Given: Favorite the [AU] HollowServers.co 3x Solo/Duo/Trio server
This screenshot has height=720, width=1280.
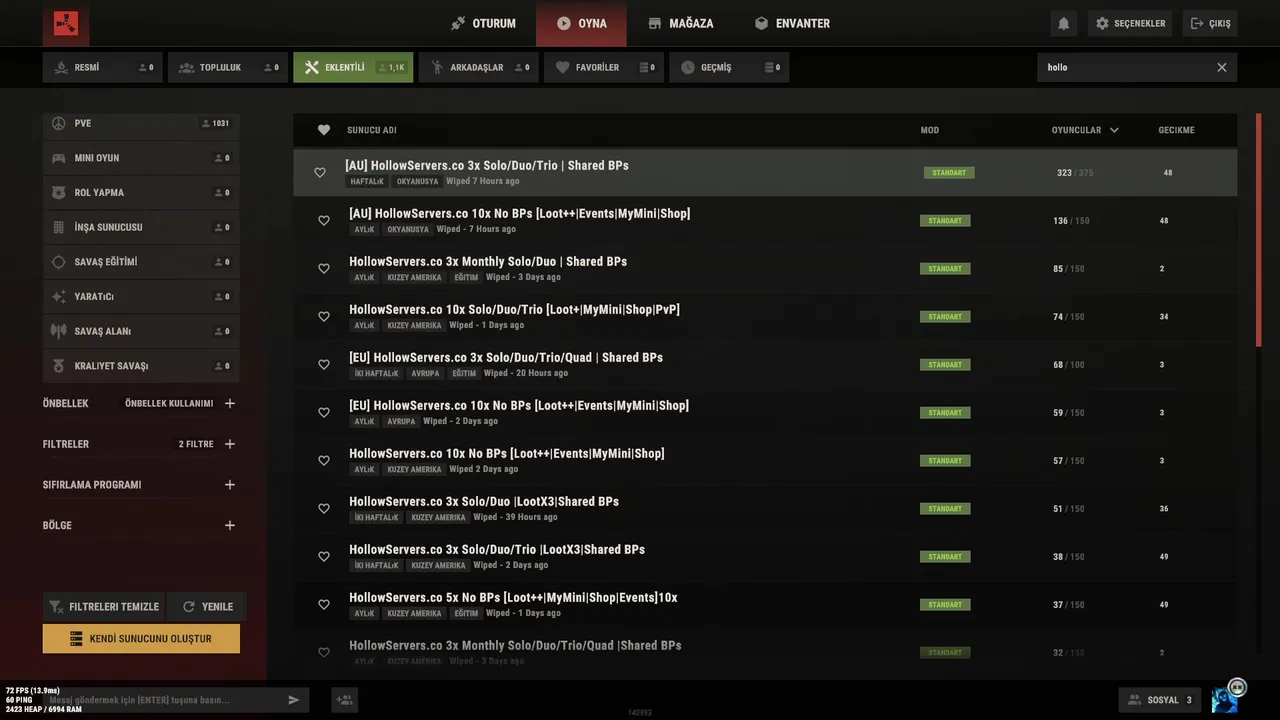Looking at the screenshot, I should tap(320, 173).
